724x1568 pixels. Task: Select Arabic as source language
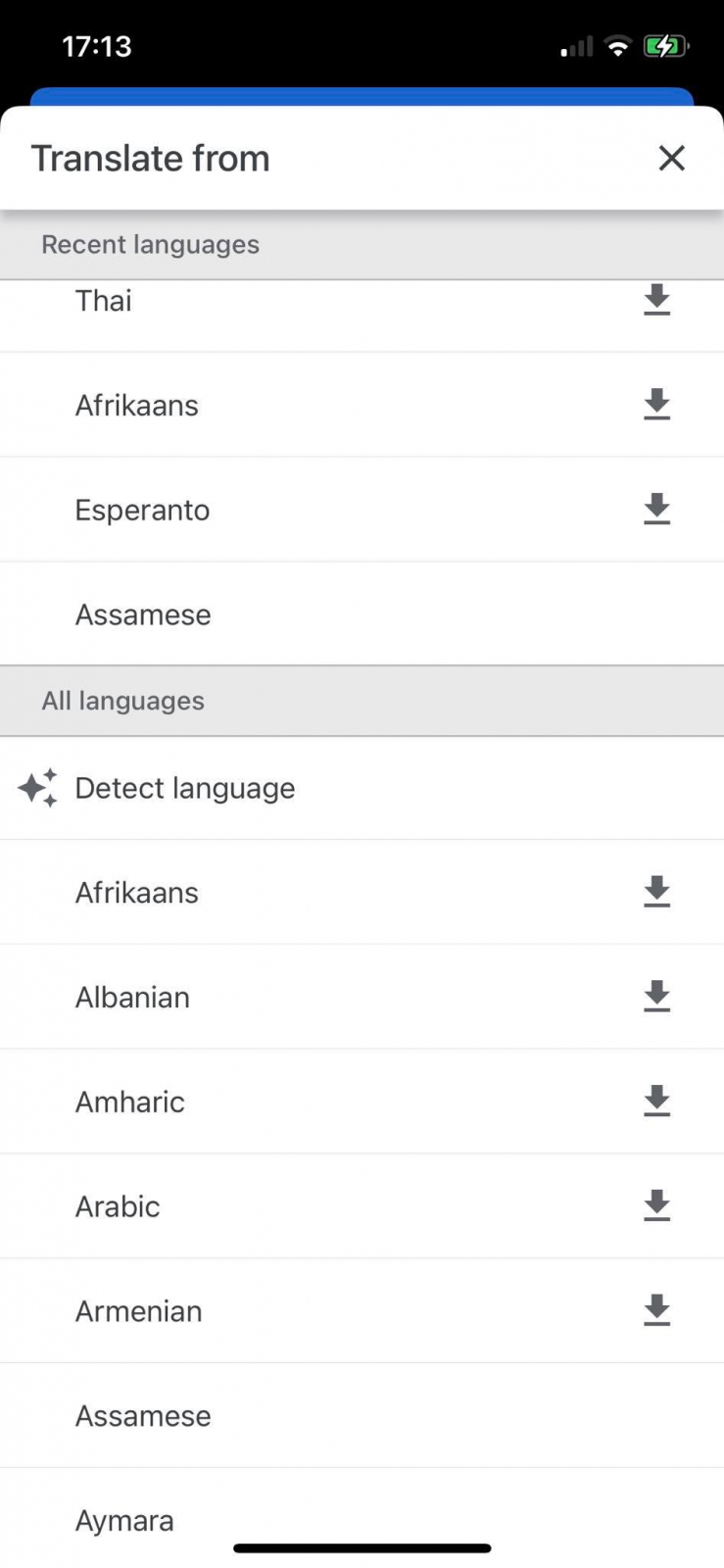pyautogui.click(x=118, y=1206)
